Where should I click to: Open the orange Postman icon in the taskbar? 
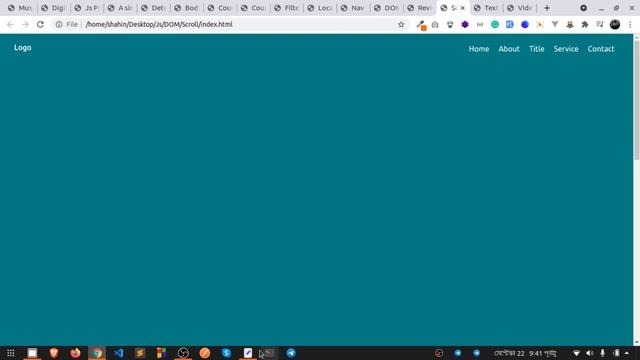click(205, 353)
